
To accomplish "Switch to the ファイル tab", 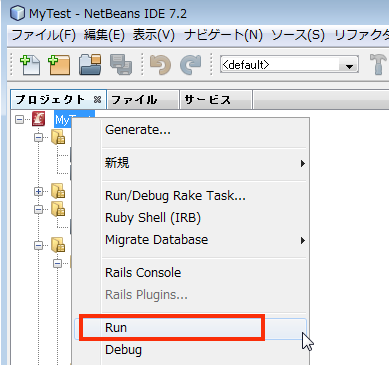I will click(x=143, y=99).
